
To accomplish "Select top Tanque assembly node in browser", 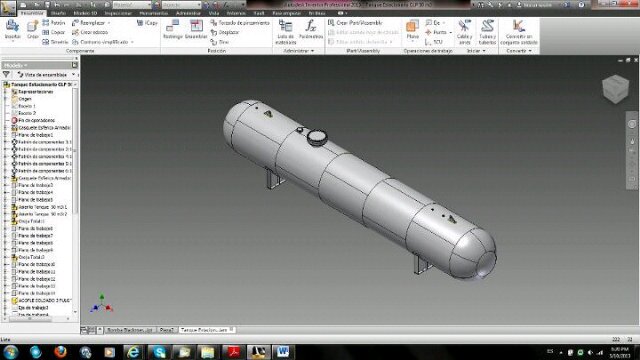I will point(38,84).
